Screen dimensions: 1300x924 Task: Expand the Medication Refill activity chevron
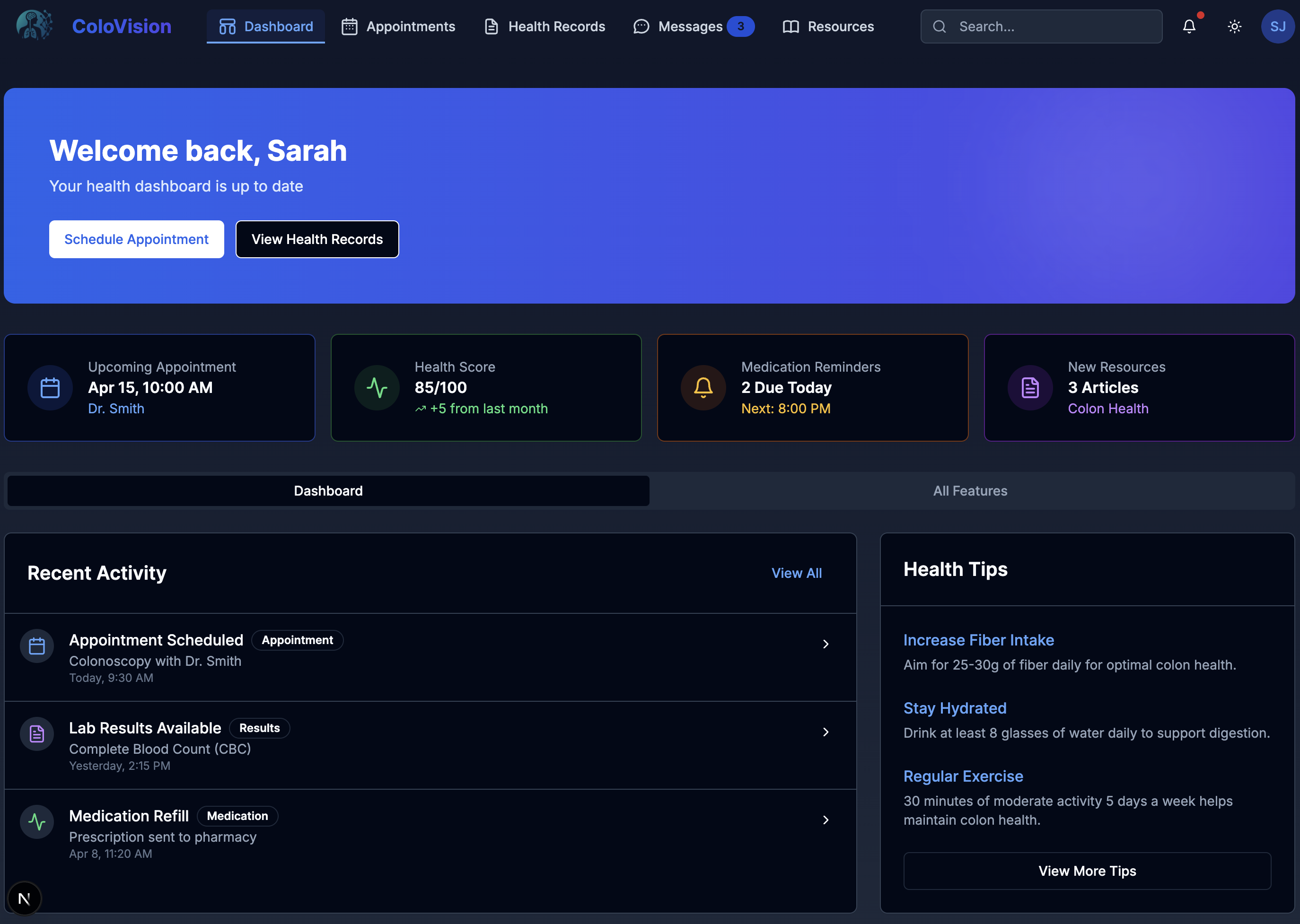(826, 820)
